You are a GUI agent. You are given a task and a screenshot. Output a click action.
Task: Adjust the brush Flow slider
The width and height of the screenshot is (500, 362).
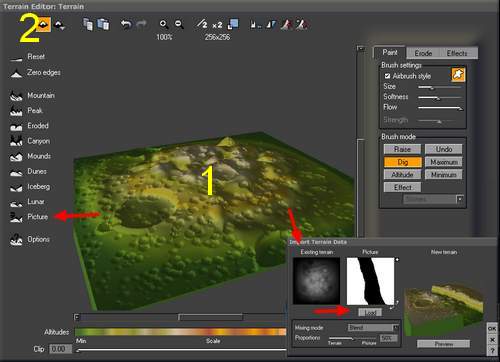coord(440,108)
